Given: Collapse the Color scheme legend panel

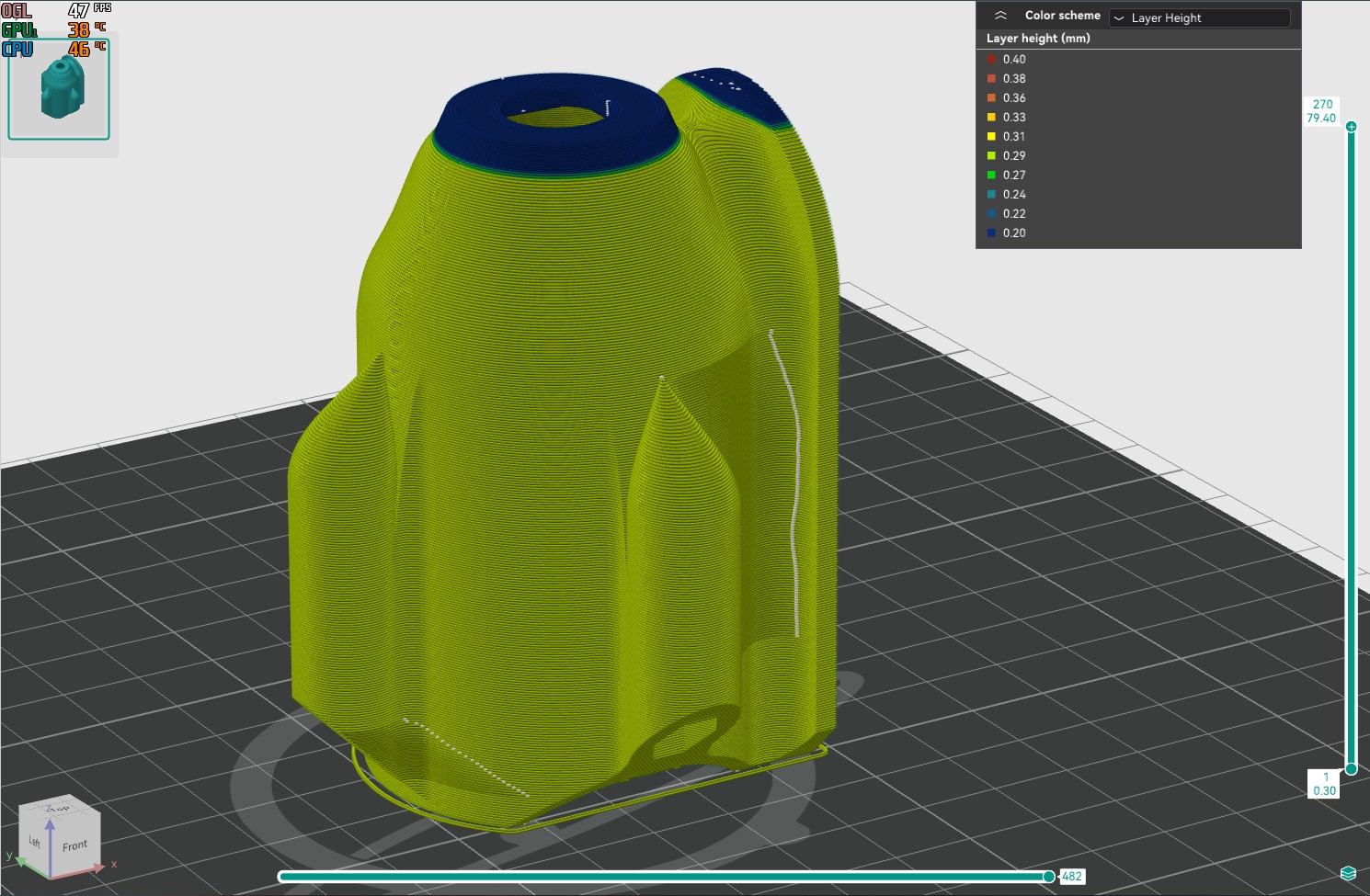Looking at the screenshot, I should click(1000, 16).
